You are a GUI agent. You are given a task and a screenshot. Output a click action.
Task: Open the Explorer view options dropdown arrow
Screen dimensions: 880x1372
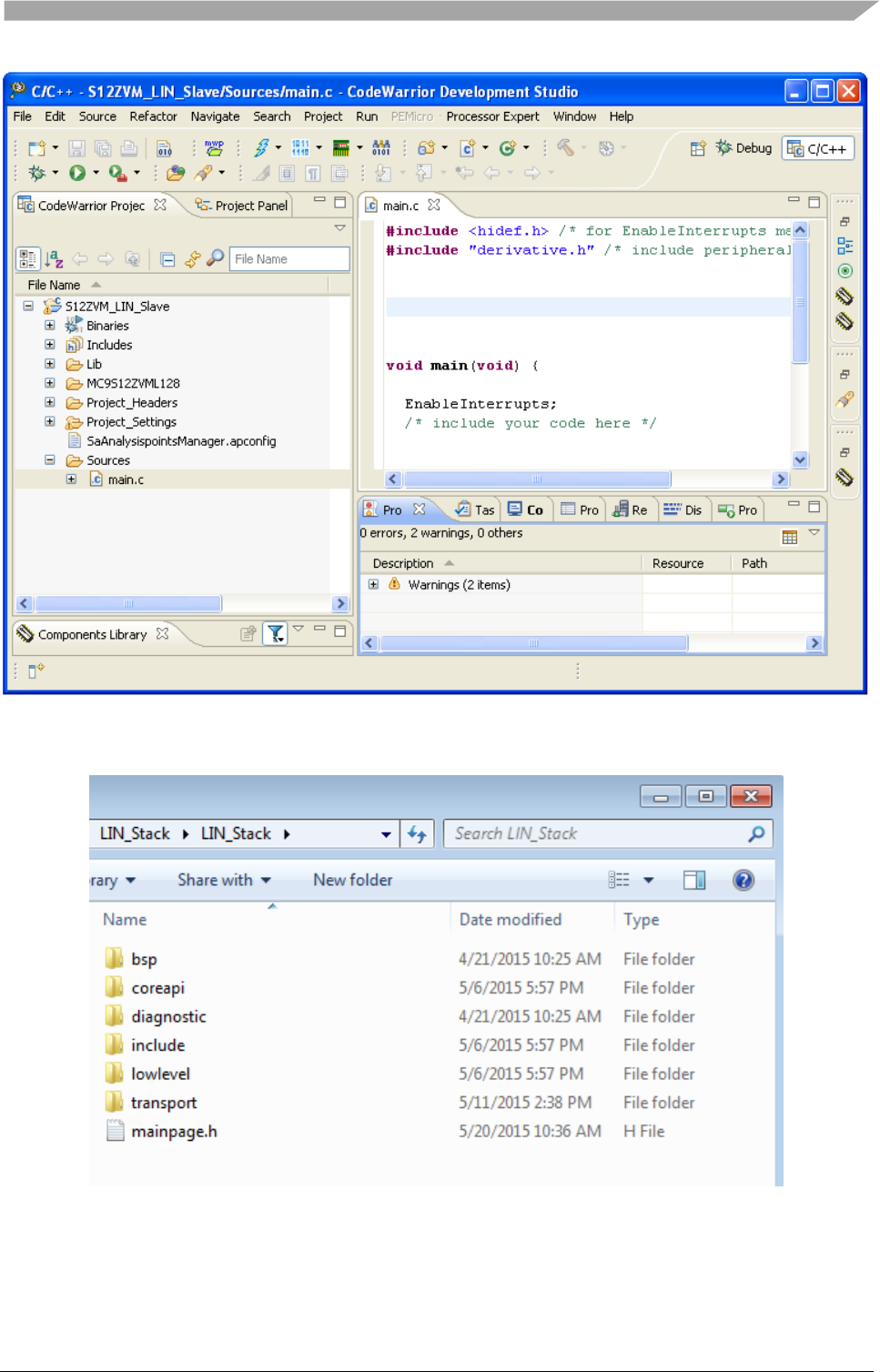click(x=649, y=880)
